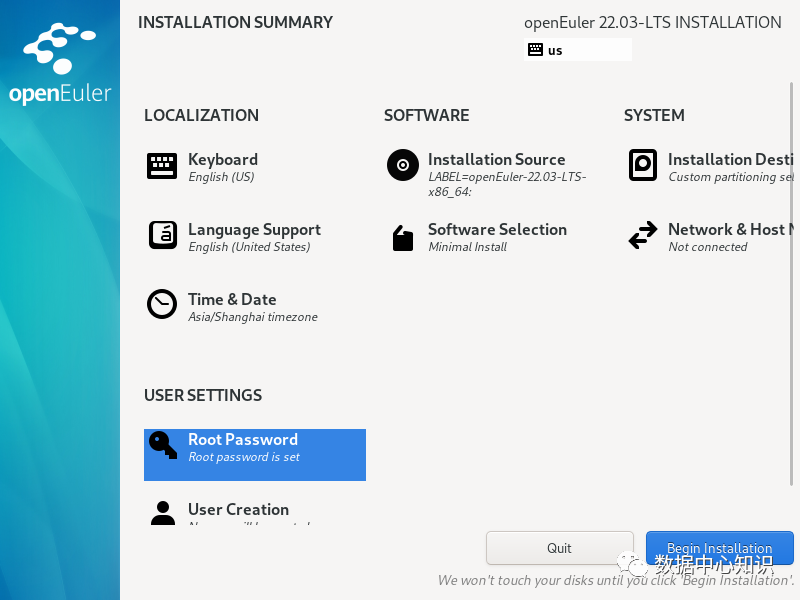Click the keyboard layout icon next to us
The height and width of the screenshot is (600, 800).
click(x=535, y=49)
